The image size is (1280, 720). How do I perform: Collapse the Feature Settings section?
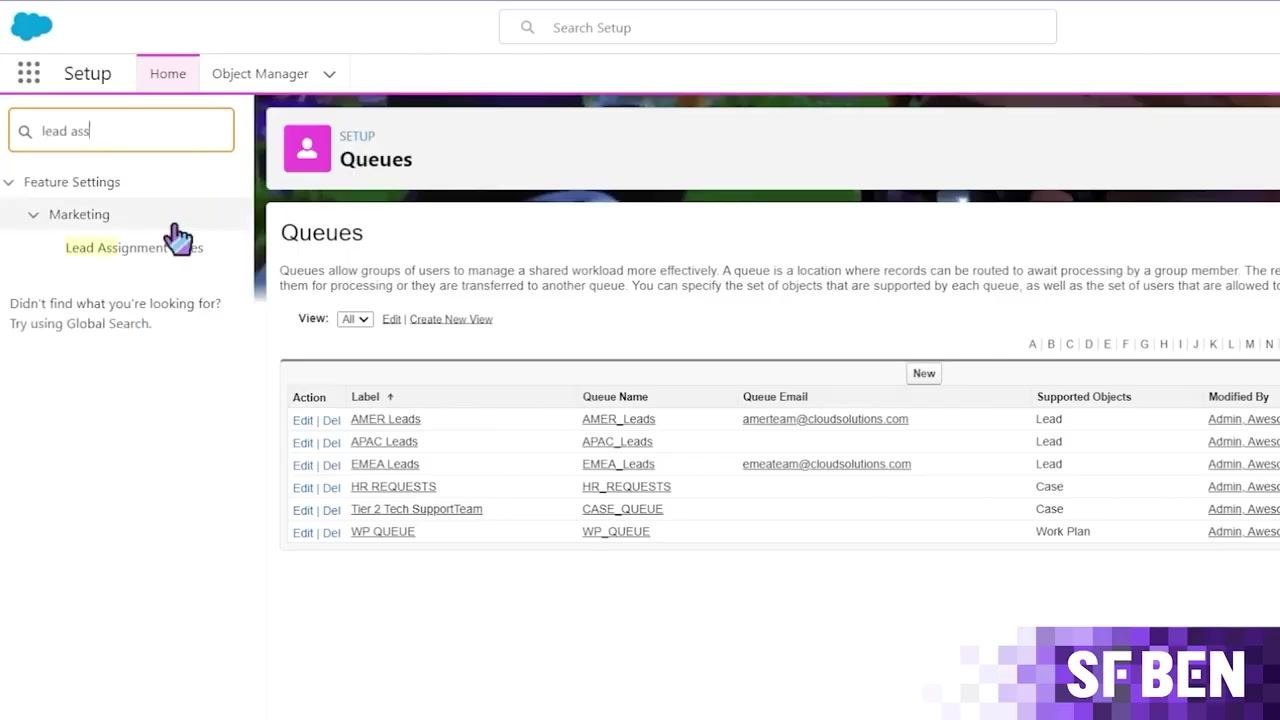[x=9, y=182]
